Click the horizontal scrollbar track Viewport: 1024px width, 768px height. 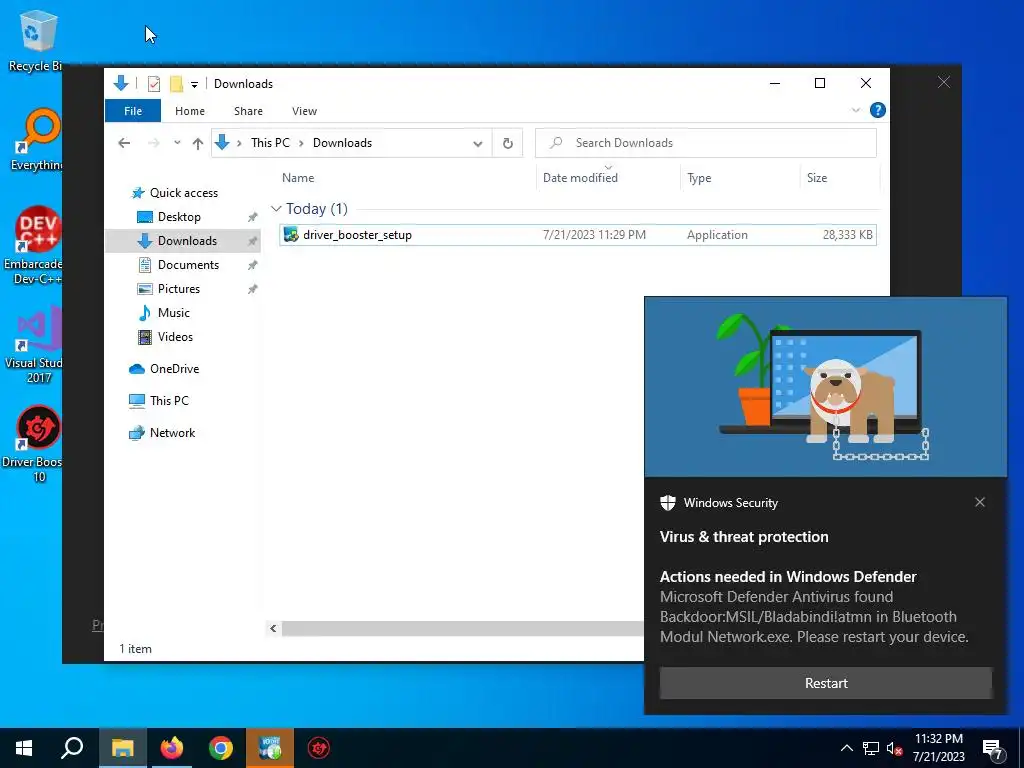462,628
